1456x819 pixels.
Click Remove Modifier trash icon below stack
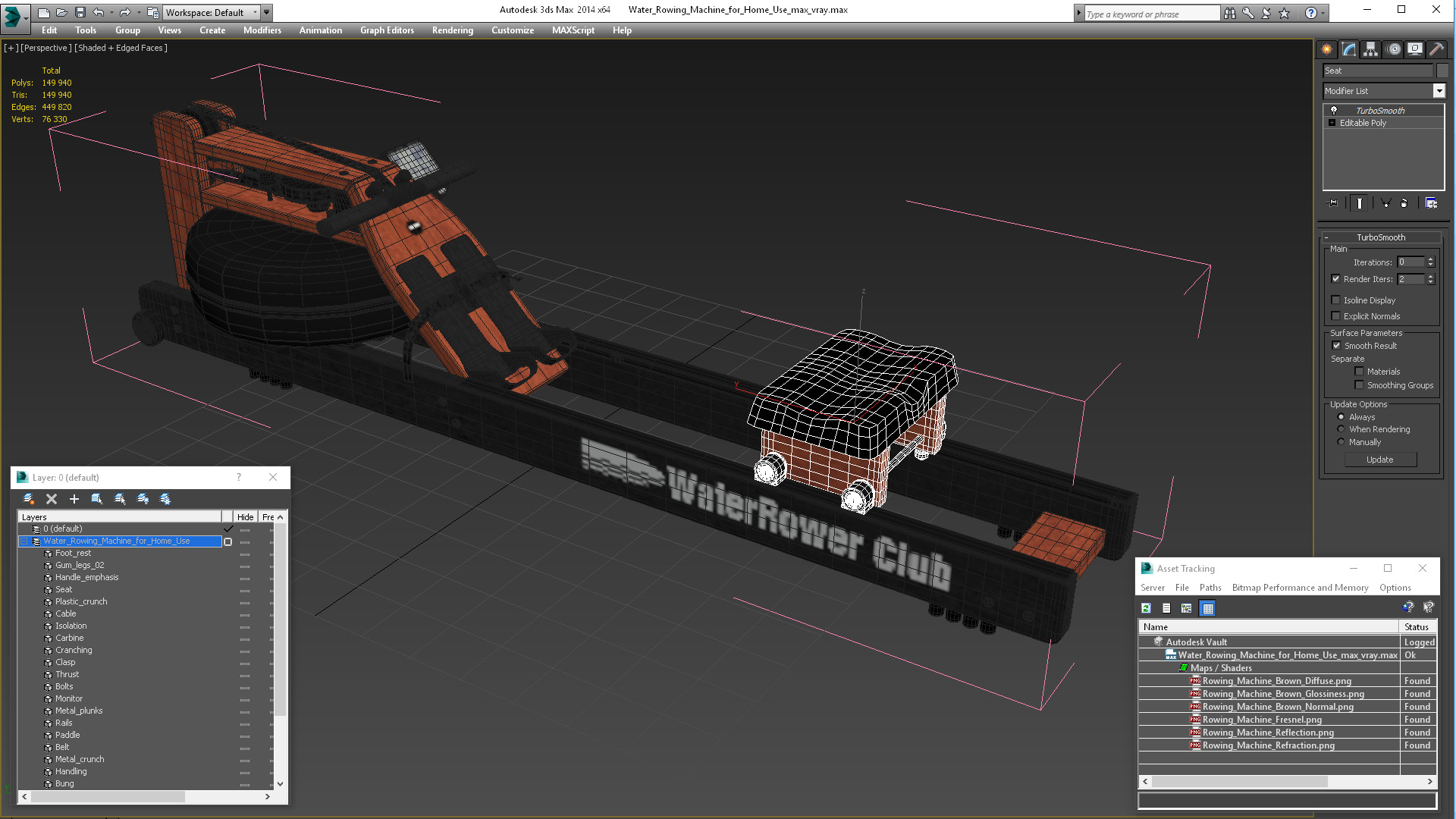[1404, 203]
